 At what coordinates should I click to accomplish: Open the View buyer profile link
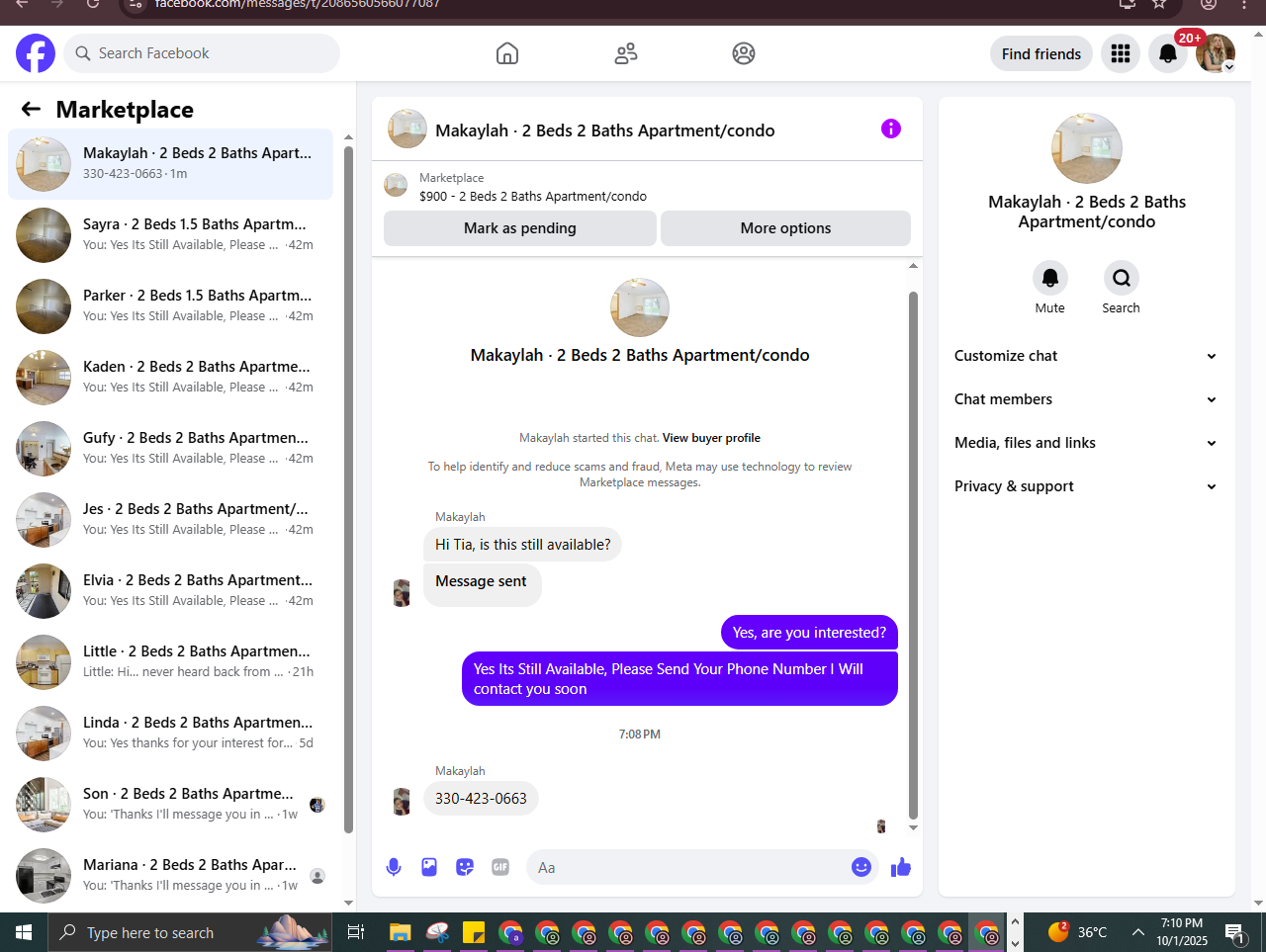click(x=711, y=438)
